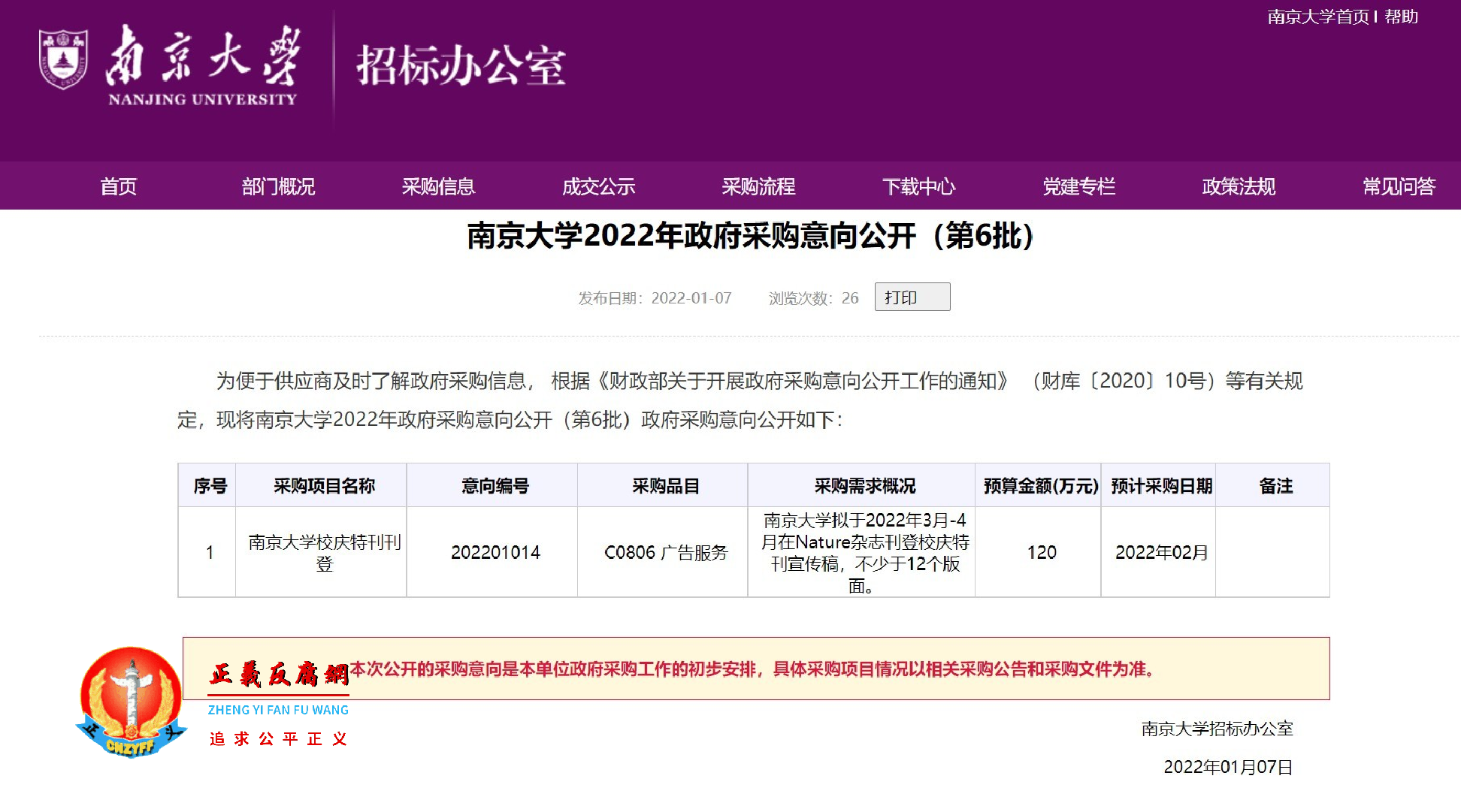Screen dimensions: 1461x812
Task: Click the ZHENG YI FAN FU WANG watermark text
Action: (x=279, y=709)
